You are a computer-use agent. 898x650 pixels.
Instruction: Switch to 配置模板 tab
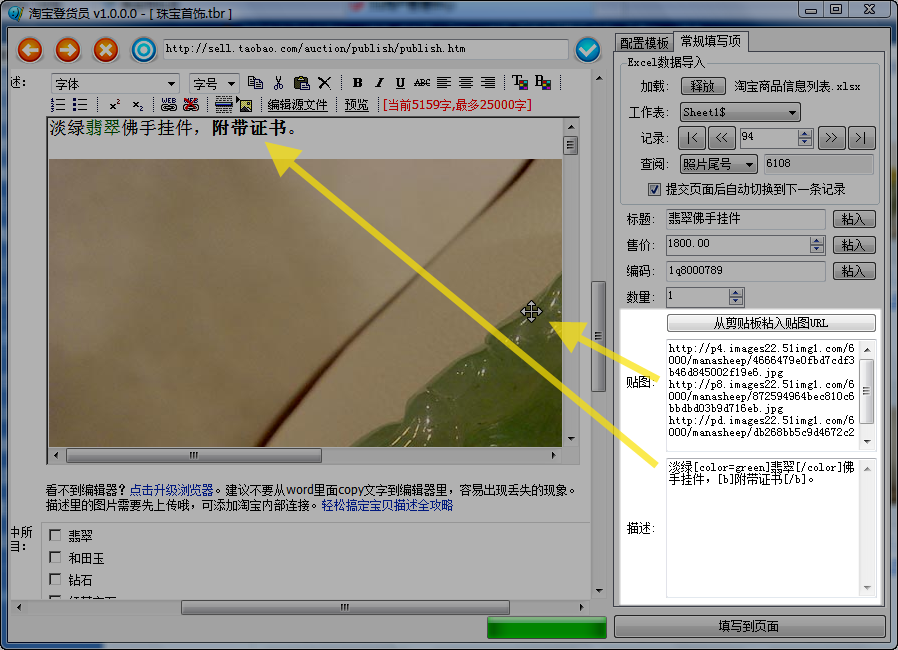point(644,43)
